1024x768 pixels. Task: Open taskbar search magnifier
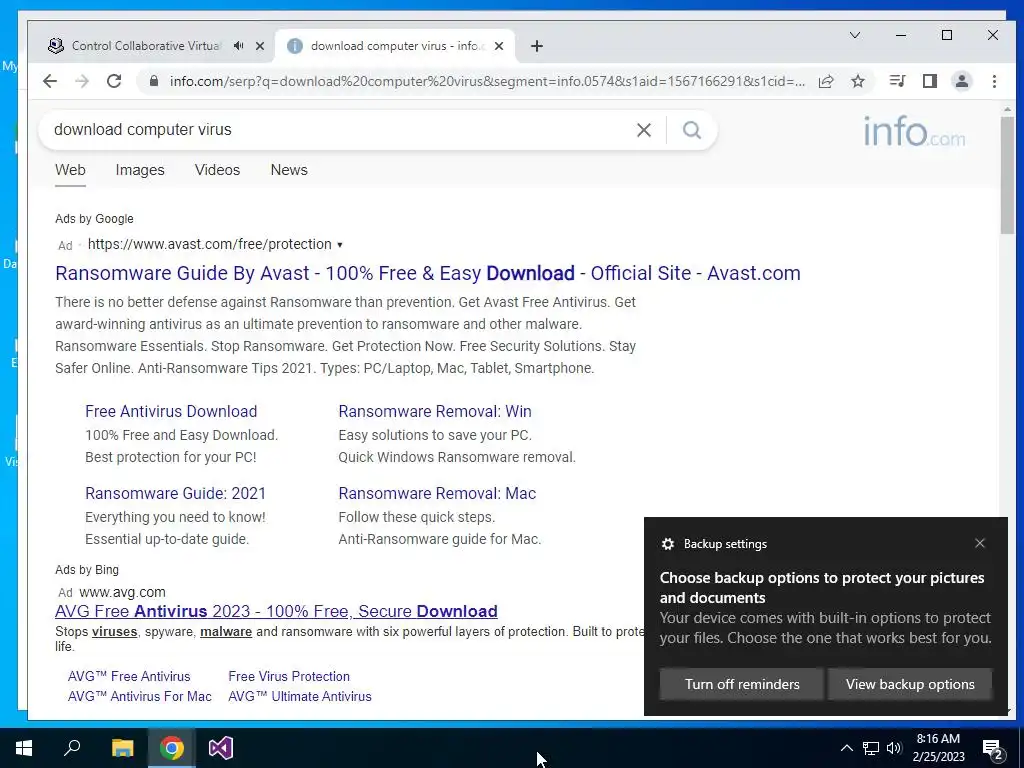coord(72,748)
